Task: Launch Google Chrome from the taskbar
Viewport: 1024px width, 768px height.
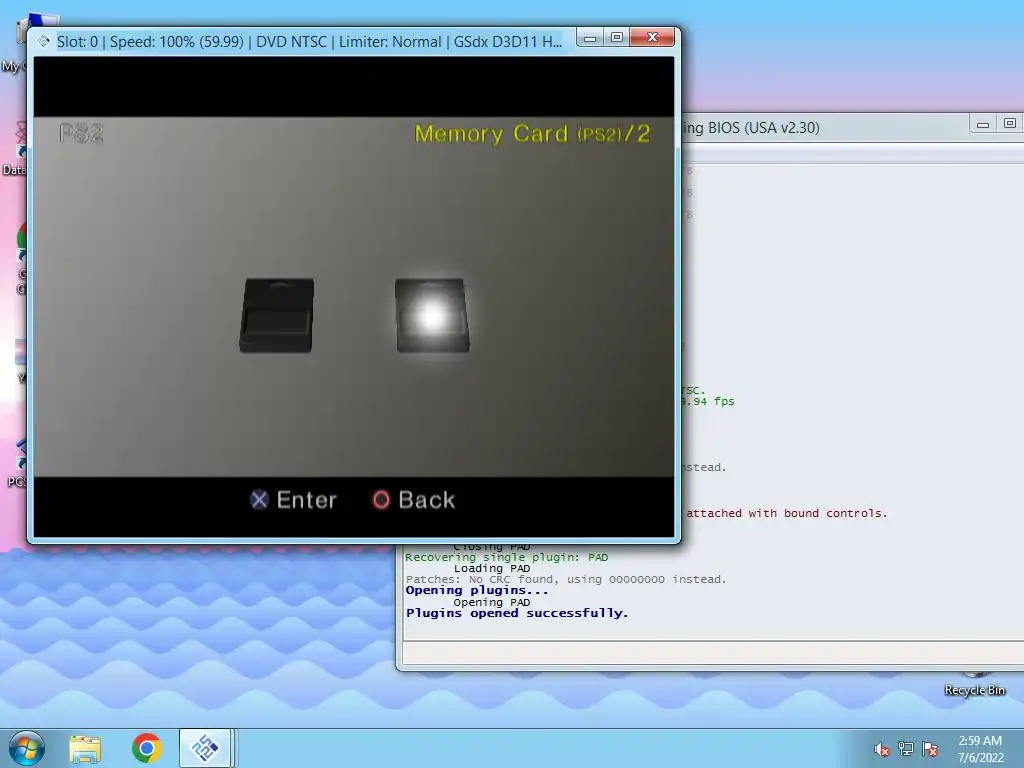Action: pyautogui.click(x=146, y=748)
